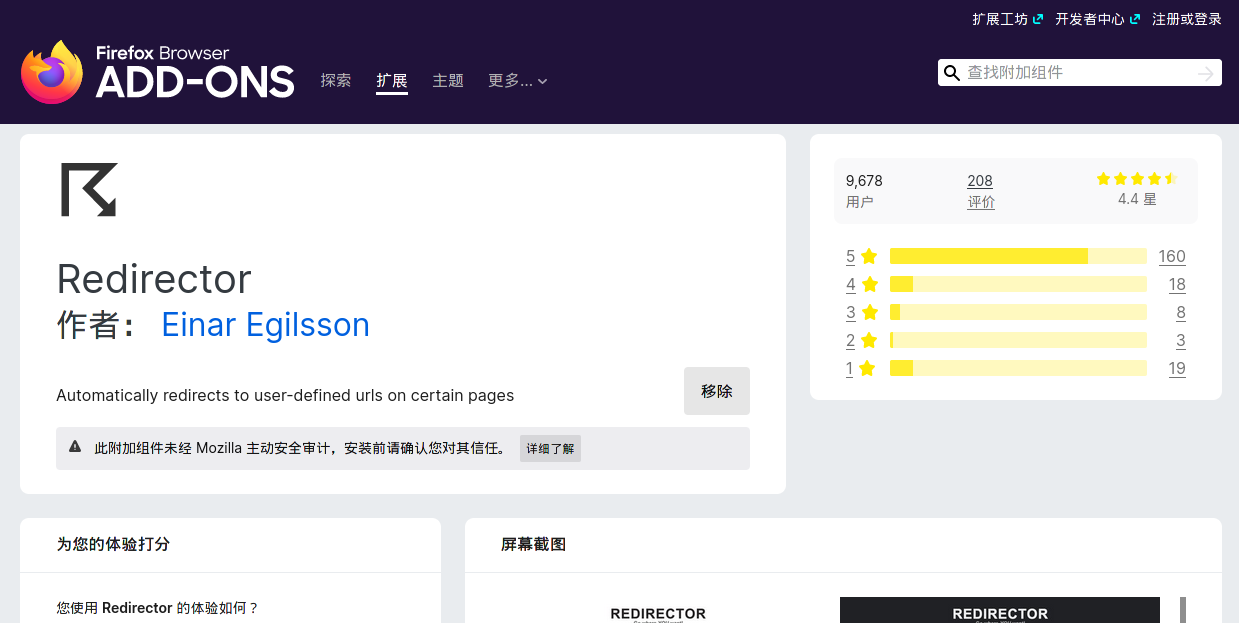1239x623 pixels.
Task: Click the warning triangle icon
Action: pos(75,447)
